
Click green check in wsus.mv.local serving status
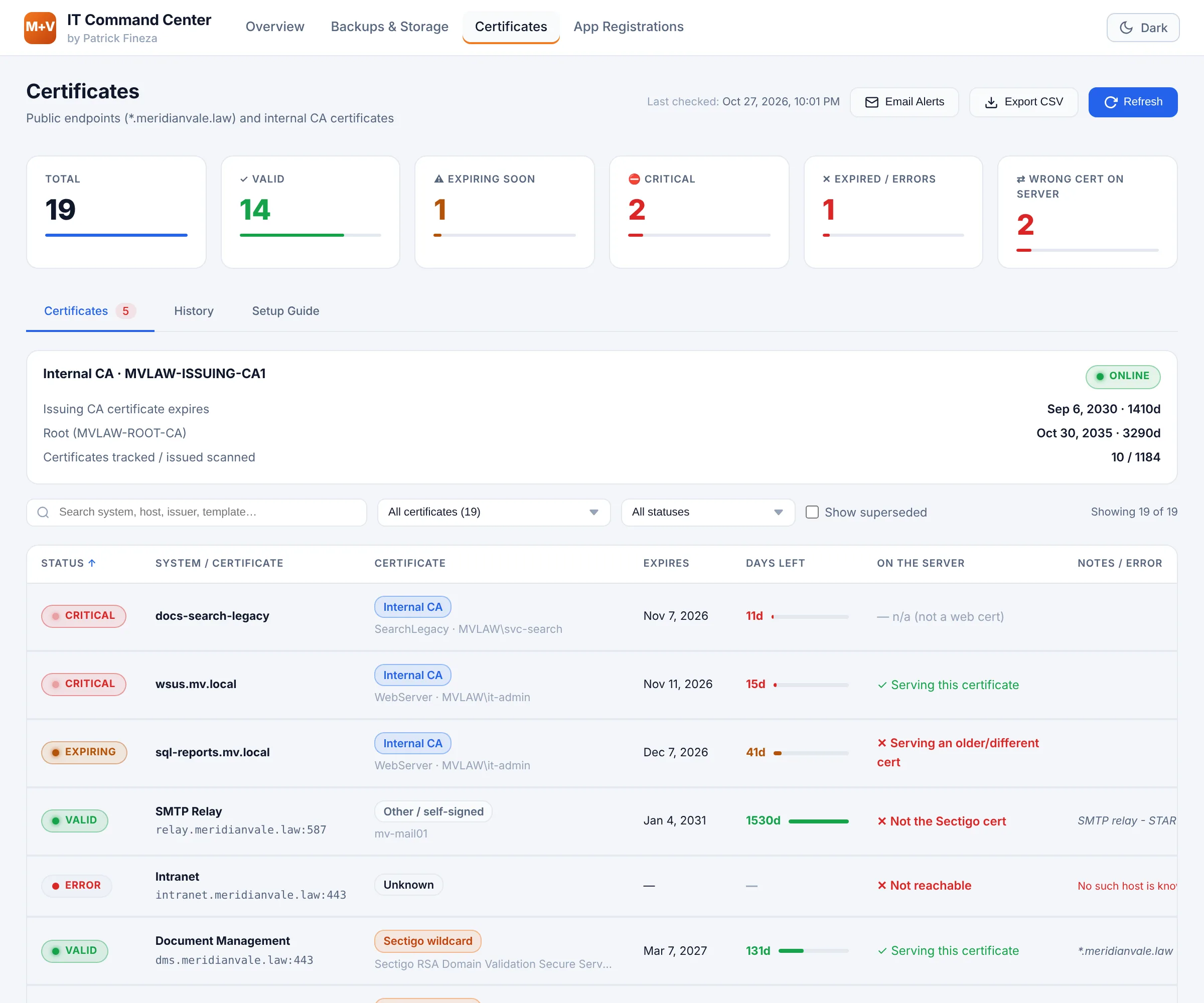coord(882,685)
